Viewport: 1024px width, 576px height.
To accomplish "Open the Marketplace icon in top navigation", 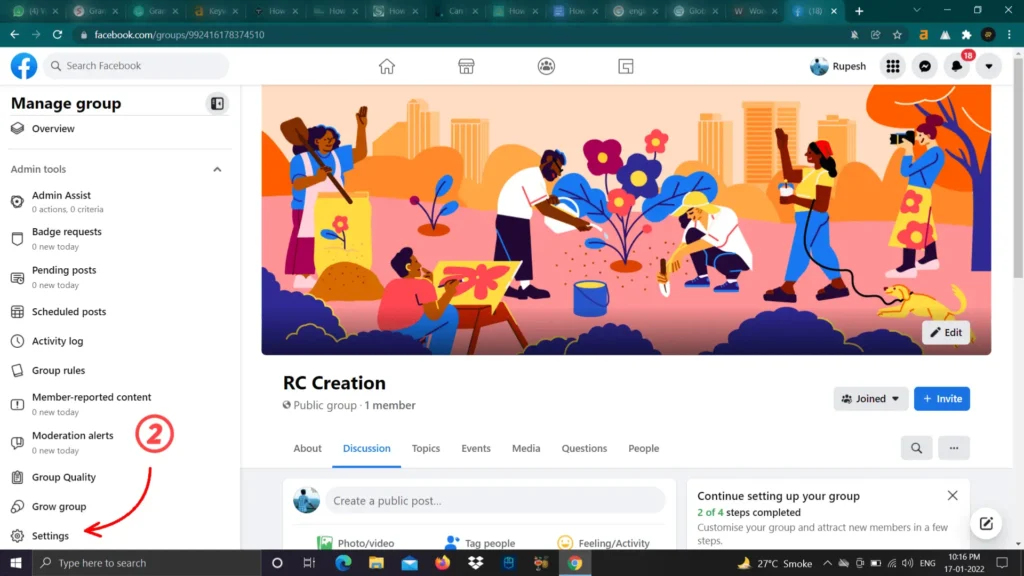I will coord(466,66).
